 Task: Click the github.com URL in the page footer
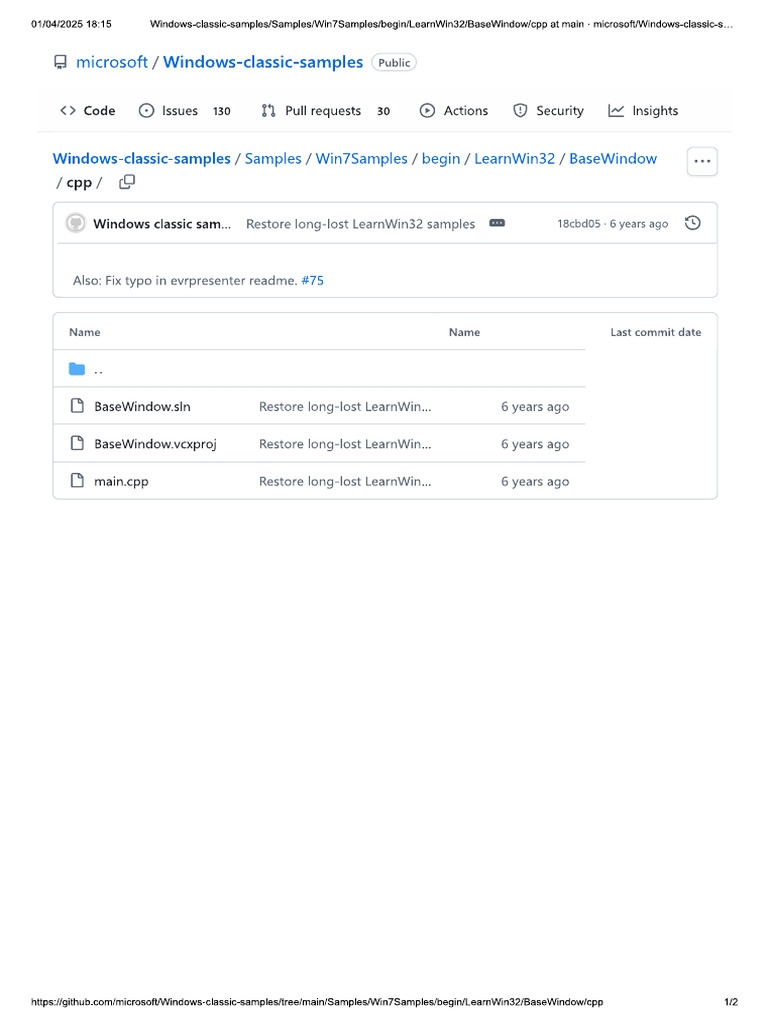[317, 1002]
